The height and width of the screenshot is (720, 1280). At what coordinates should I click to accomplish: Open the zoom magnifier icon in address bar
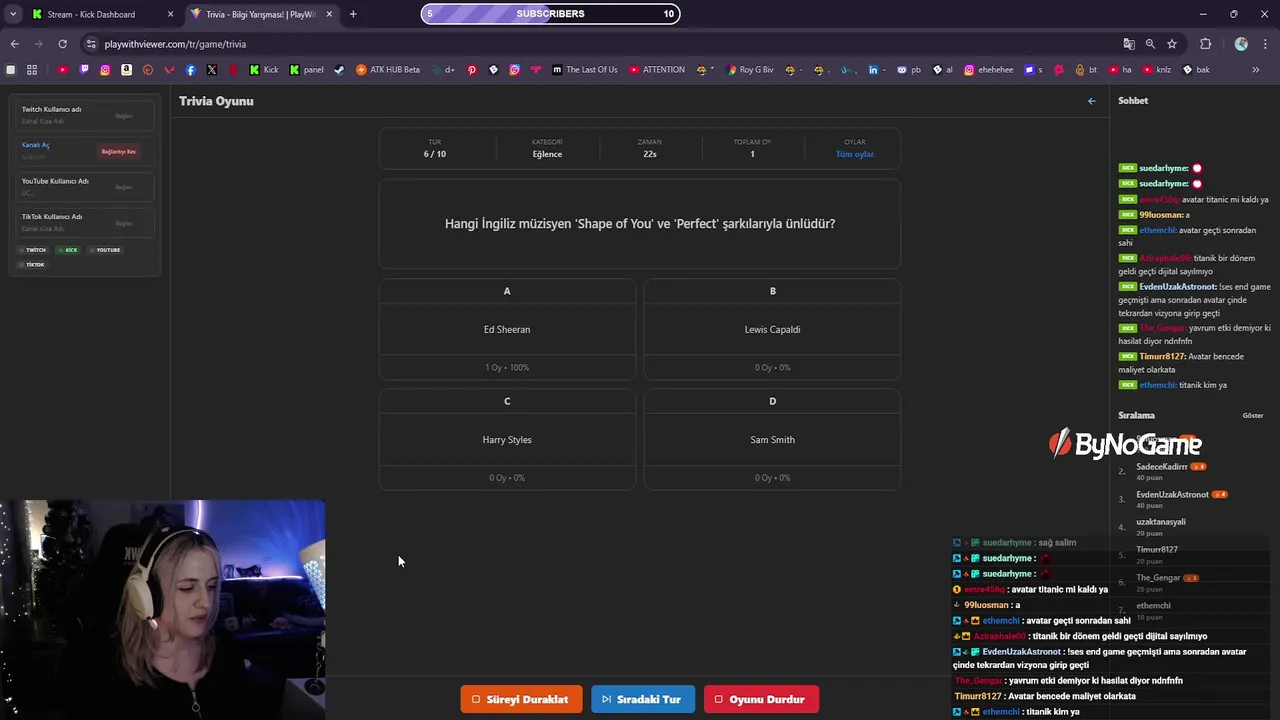[x=1150, y=44]
